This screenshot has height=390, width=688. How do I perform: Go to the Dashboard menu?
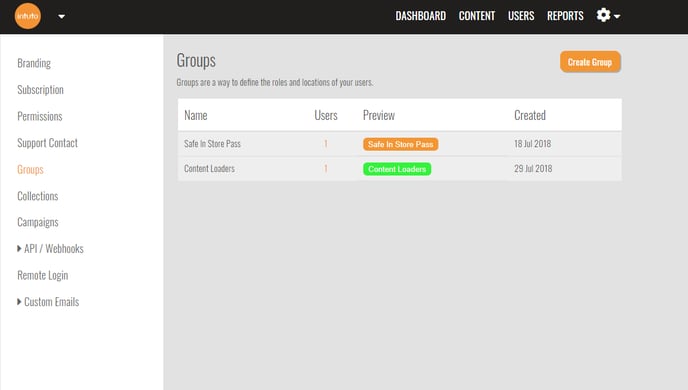[x=420, y=16]
